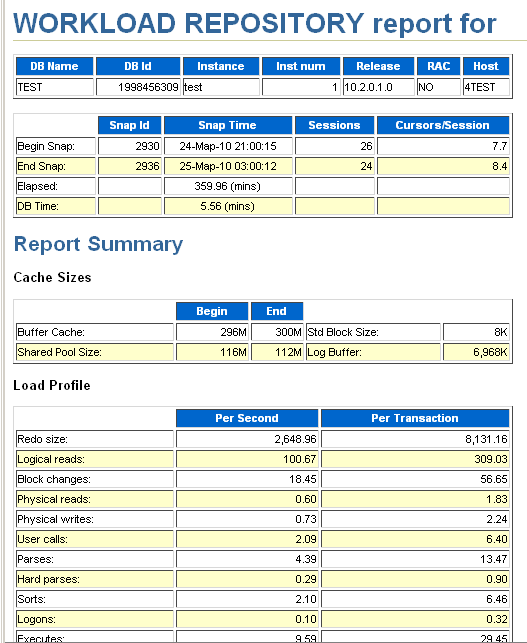Click the Hard parses row label
527x643 pixels.
(95, 579)
